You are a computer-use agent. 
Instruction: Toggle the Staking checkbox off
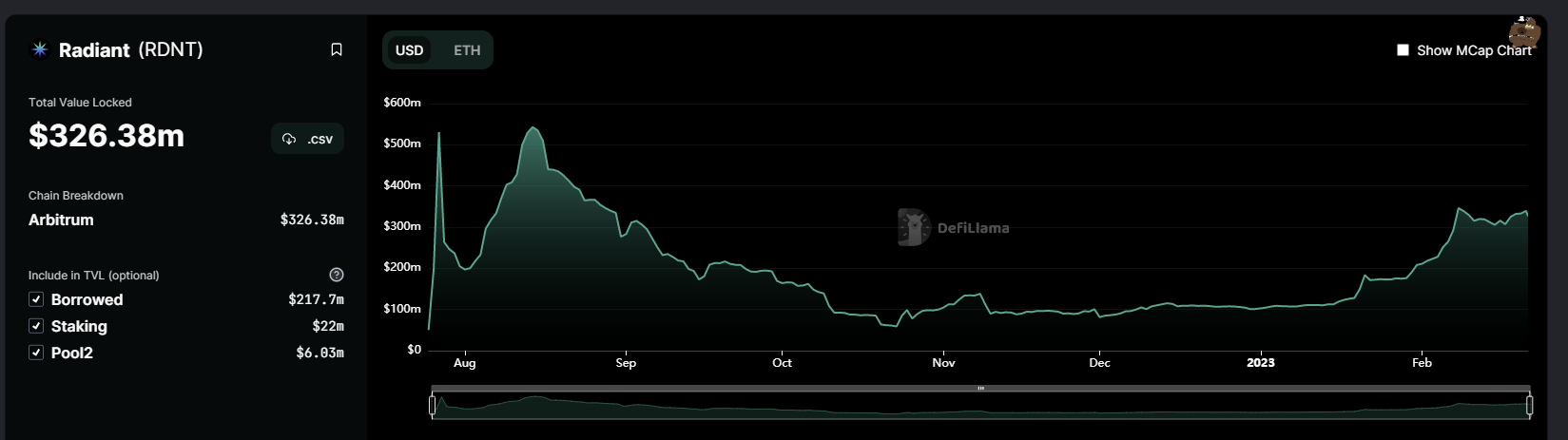36,326
